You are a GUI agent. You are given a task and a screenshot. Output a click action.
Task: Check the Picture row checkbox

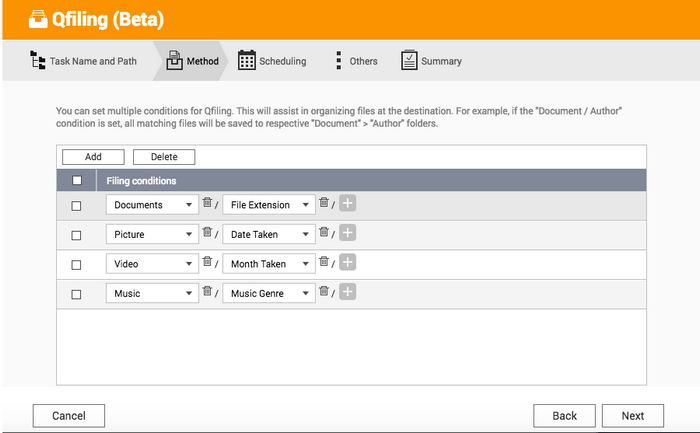76,235
